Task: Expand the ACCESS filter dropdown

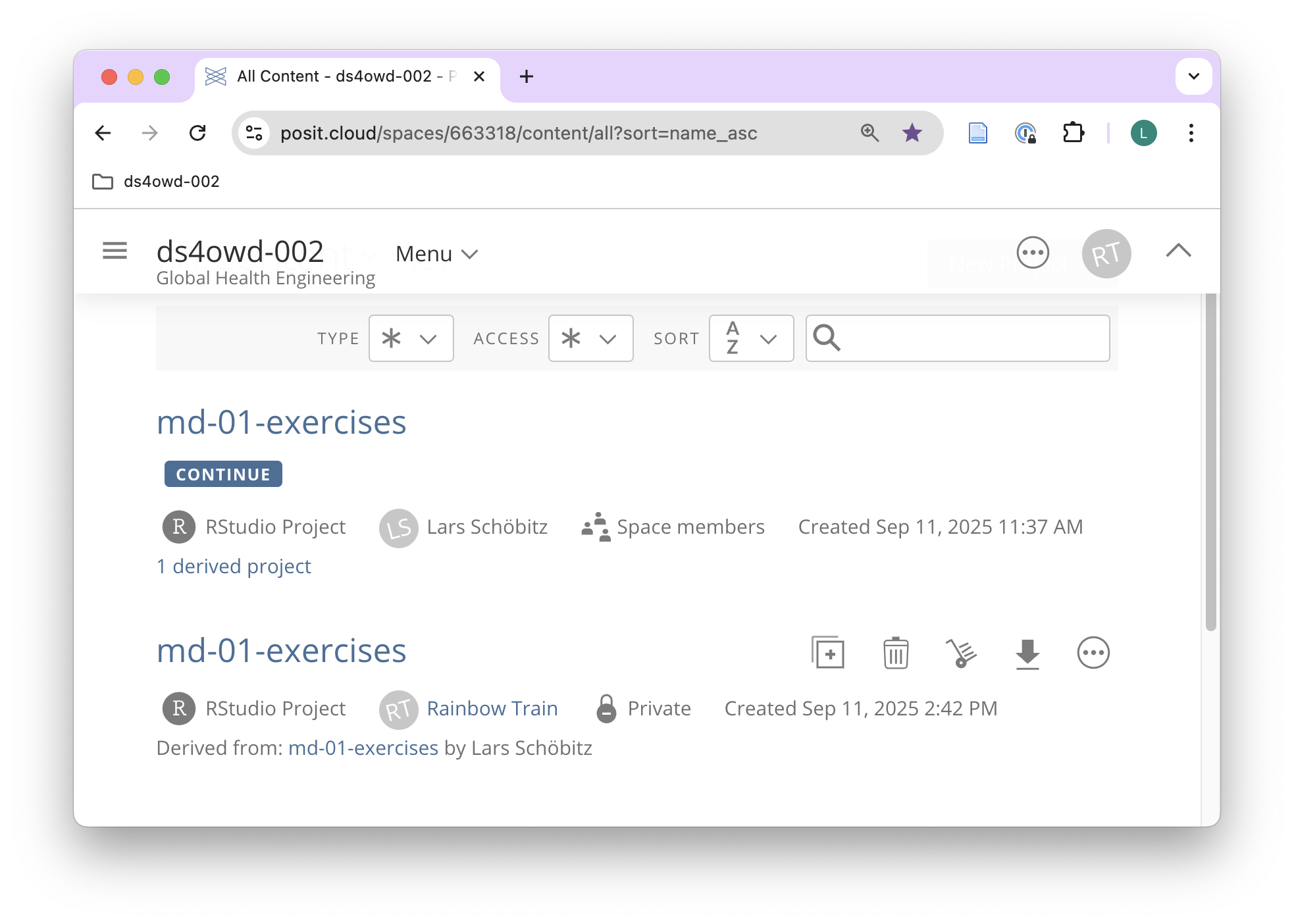Action: tap(590, 338)
